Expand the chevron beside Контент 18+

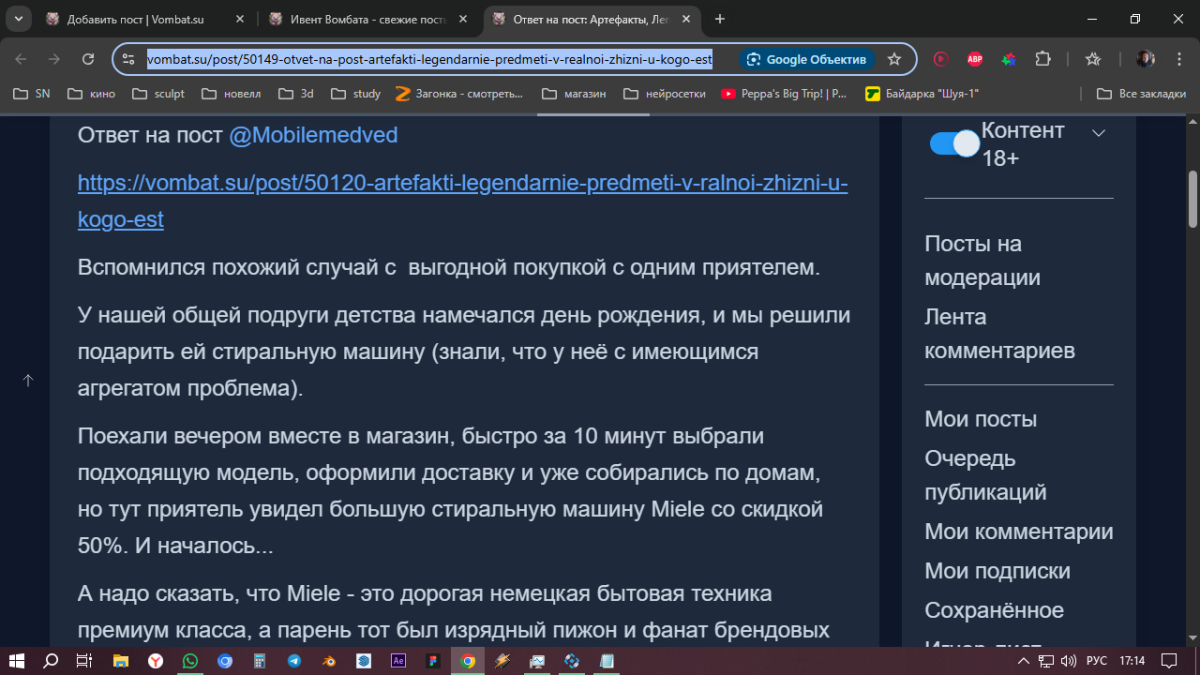tap(1098, 133)
